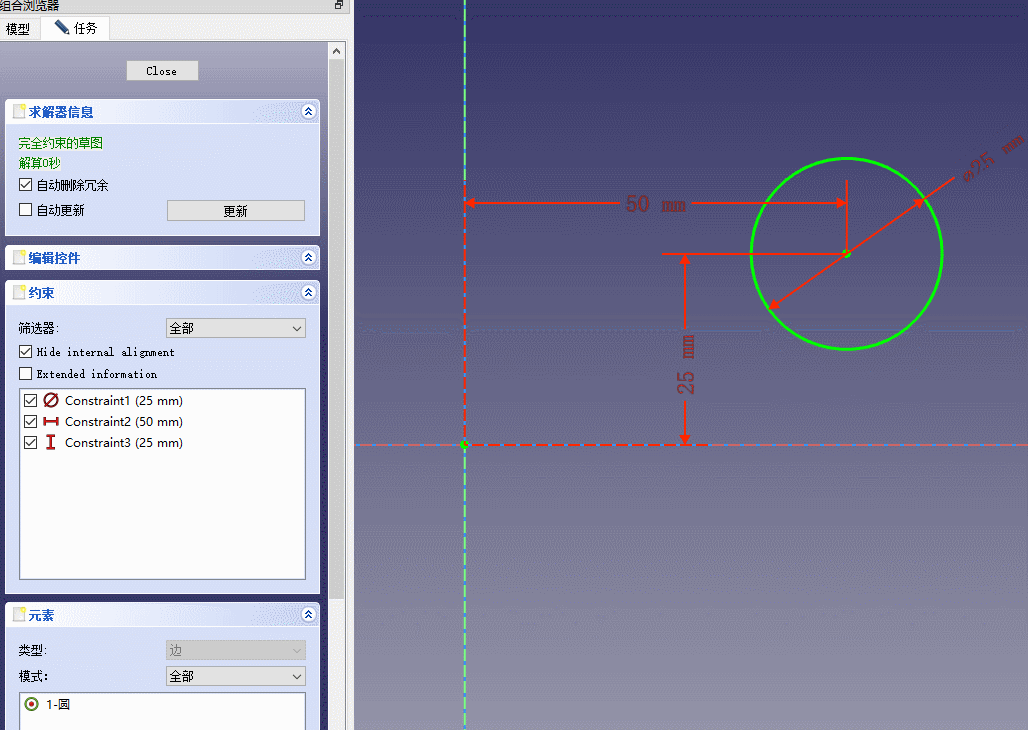
Task: Enable the auto-update checkbox
Action: point(26,210)
